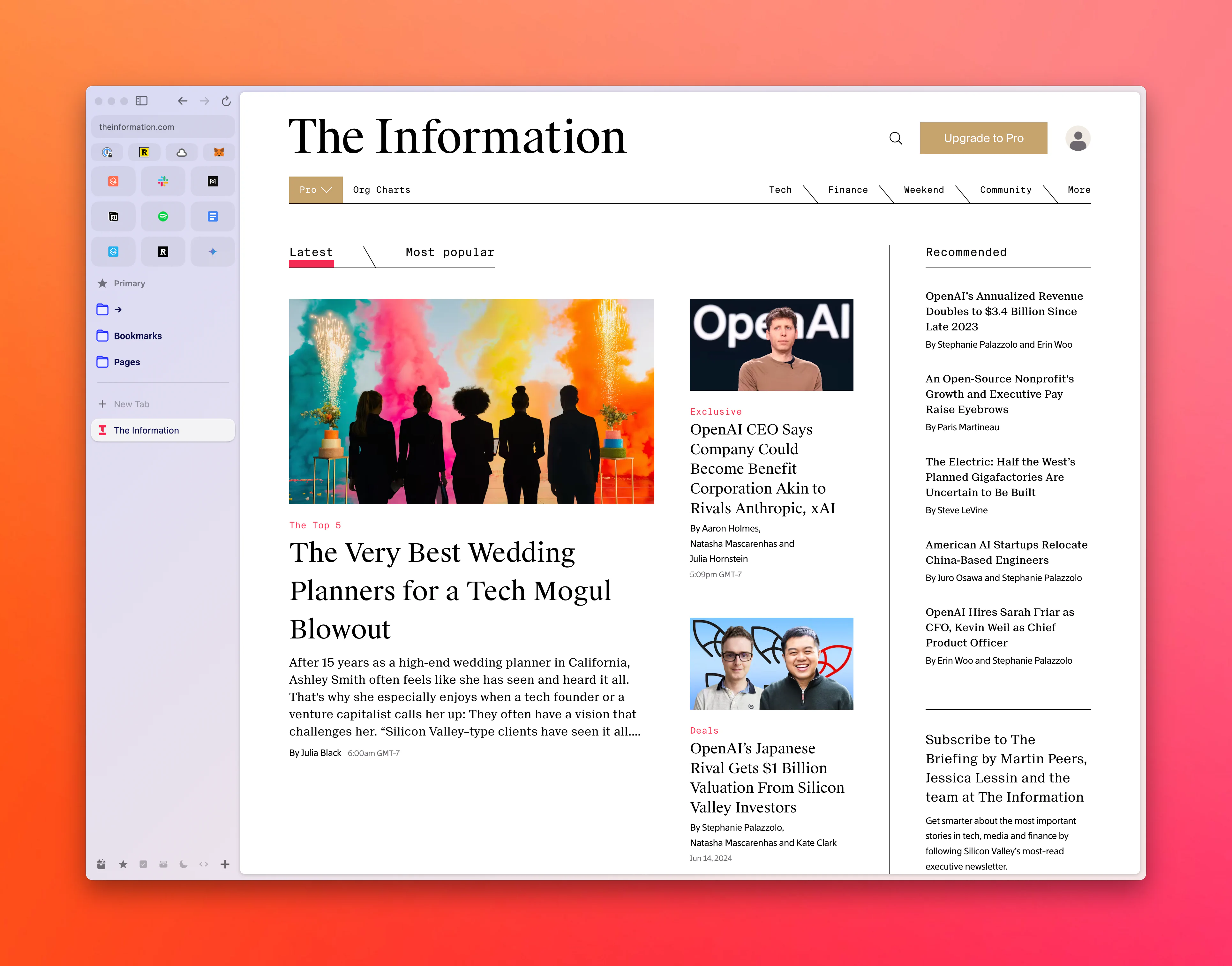Click the site search magnifier icon
The width and height of the screenshot is (1232, 966).
[895, 138]
